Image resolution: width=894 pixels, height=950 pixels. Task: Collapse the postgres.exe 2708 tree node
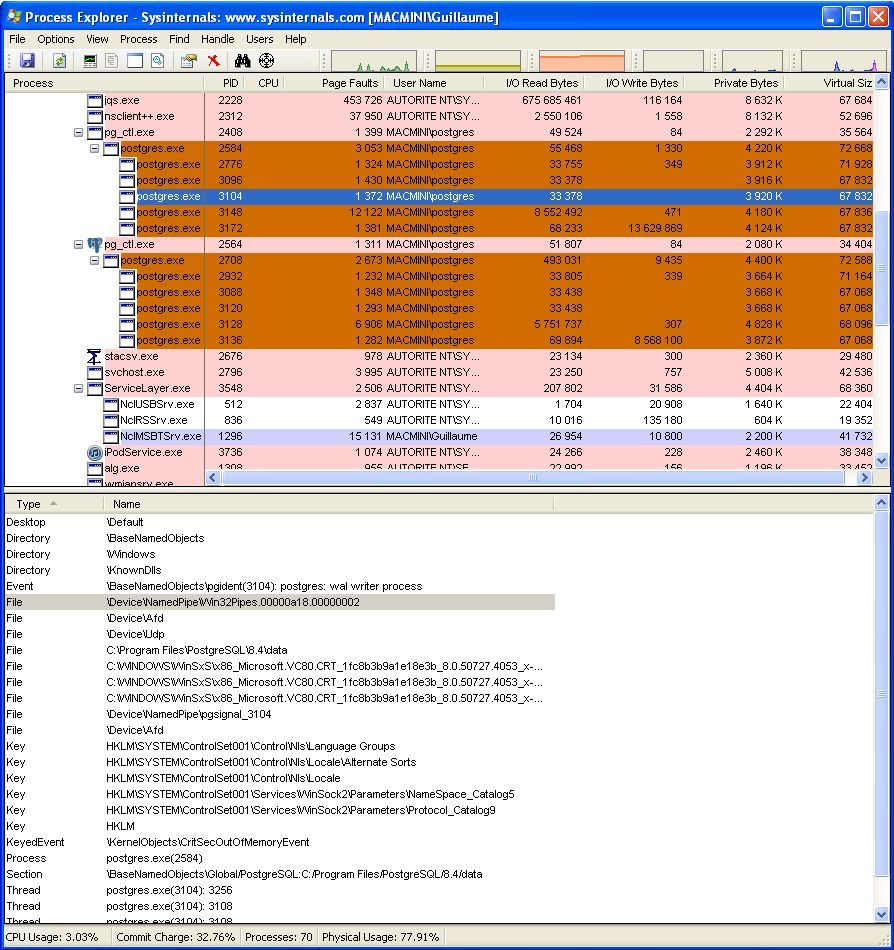(x=94, y=261)
